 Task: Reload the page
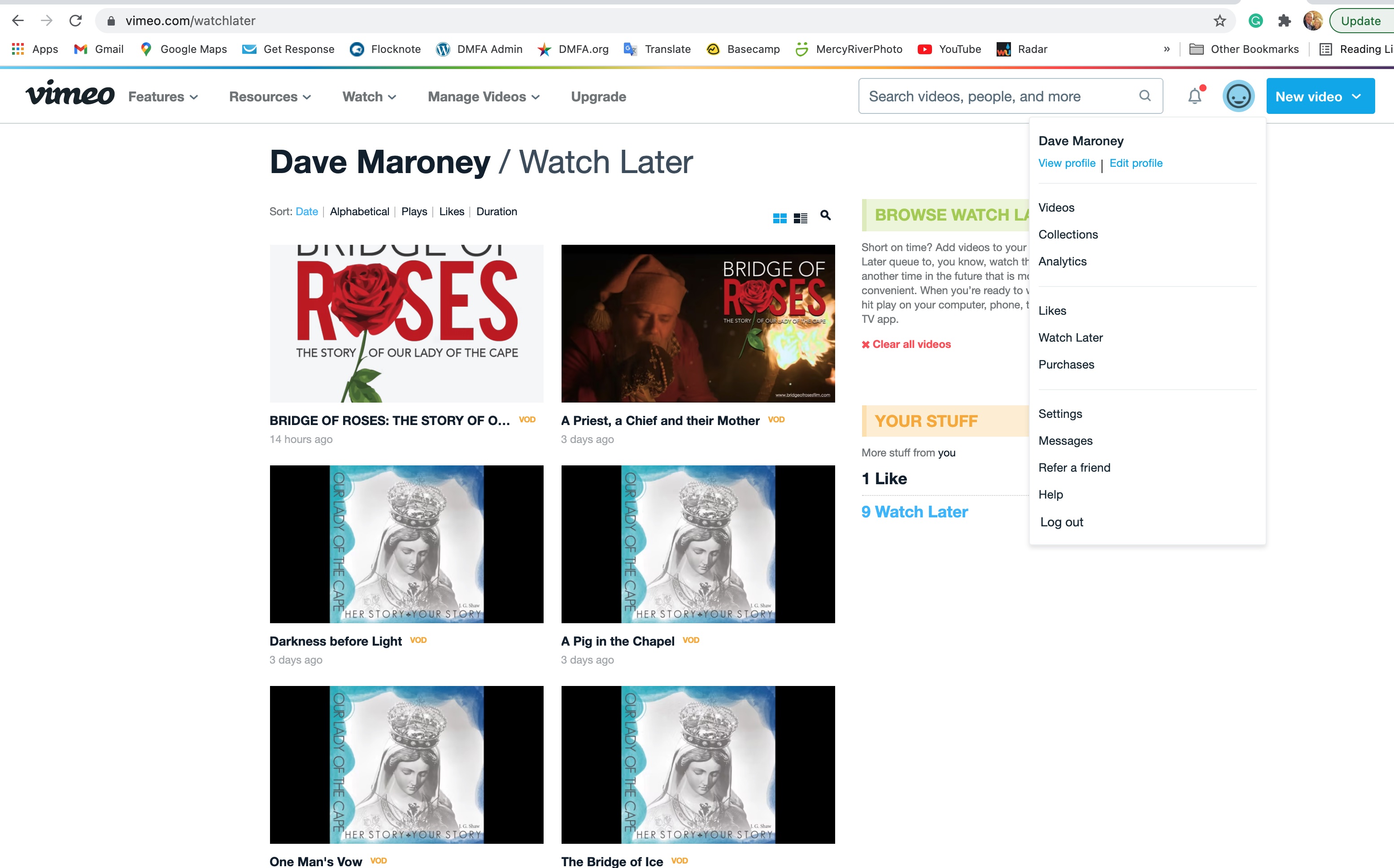pyautogui.click(x=75, y=21)
